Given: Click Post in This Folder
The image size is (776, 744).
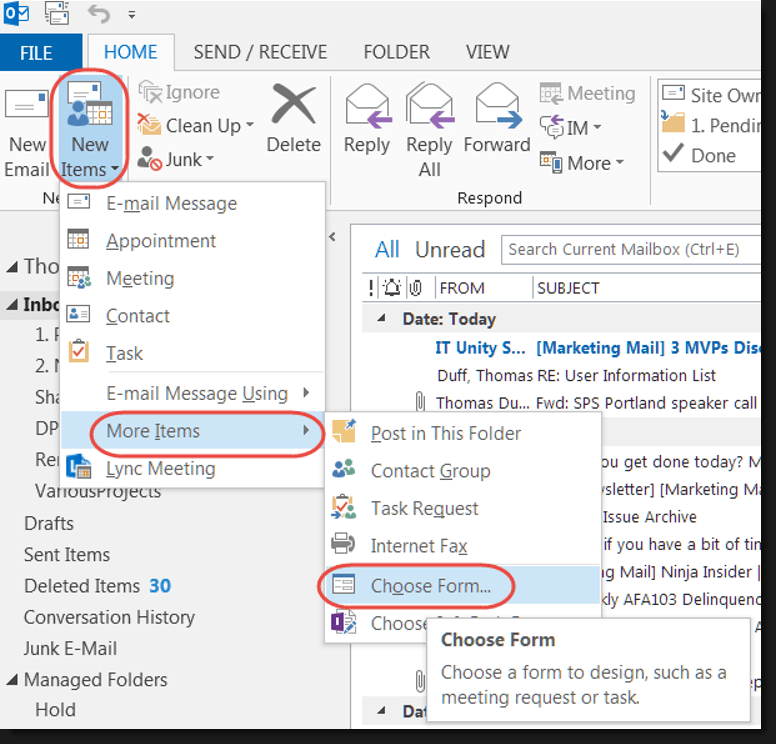Looking at the screenshot, I should pyautogui.click(x=462, y=433).
